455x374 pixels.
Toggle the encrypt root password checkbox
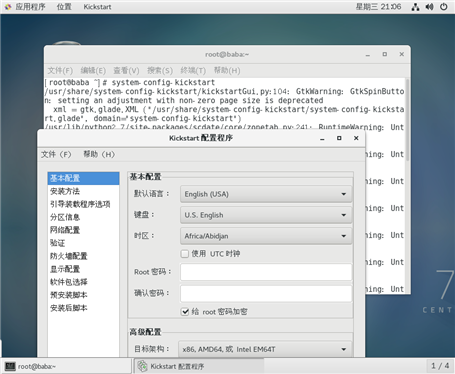[x=185, y=312]
